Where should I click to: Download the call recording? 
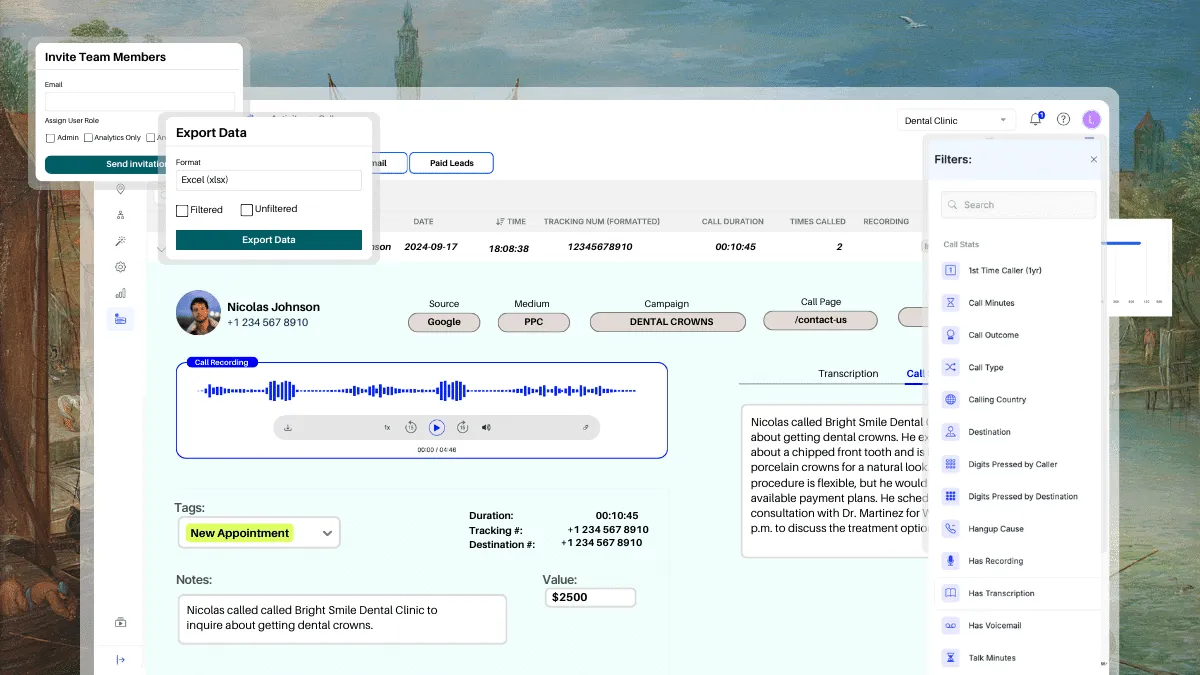(x=288, y=427)
